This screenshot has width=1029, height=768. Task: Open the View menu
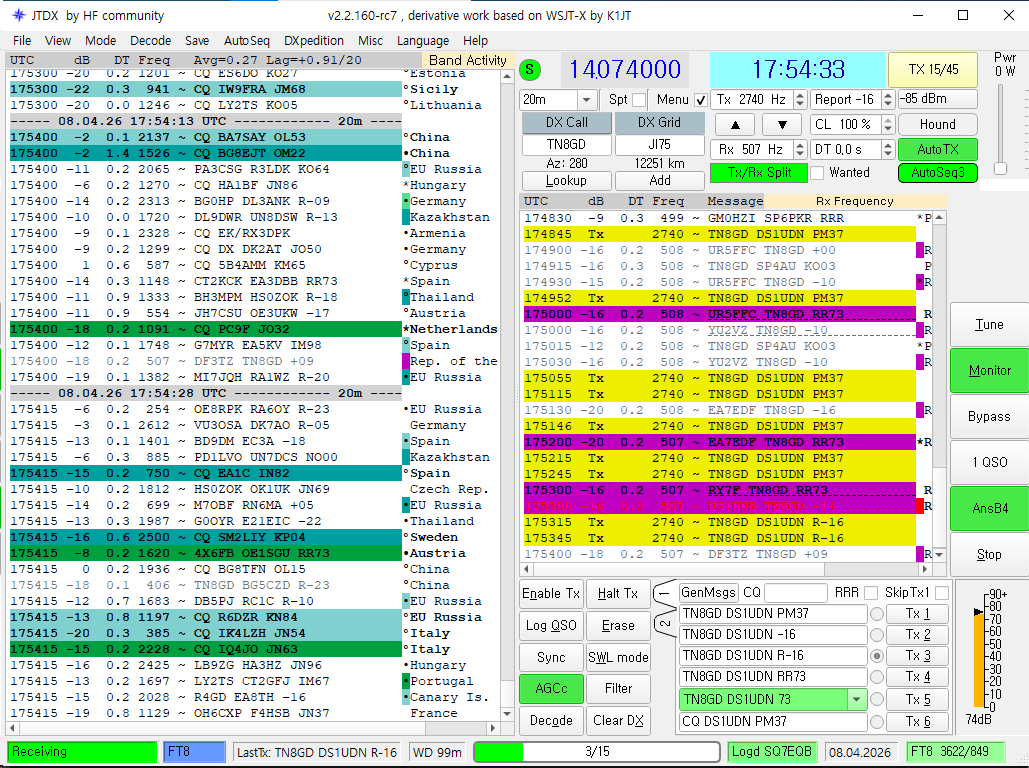(x=58, y=41)
